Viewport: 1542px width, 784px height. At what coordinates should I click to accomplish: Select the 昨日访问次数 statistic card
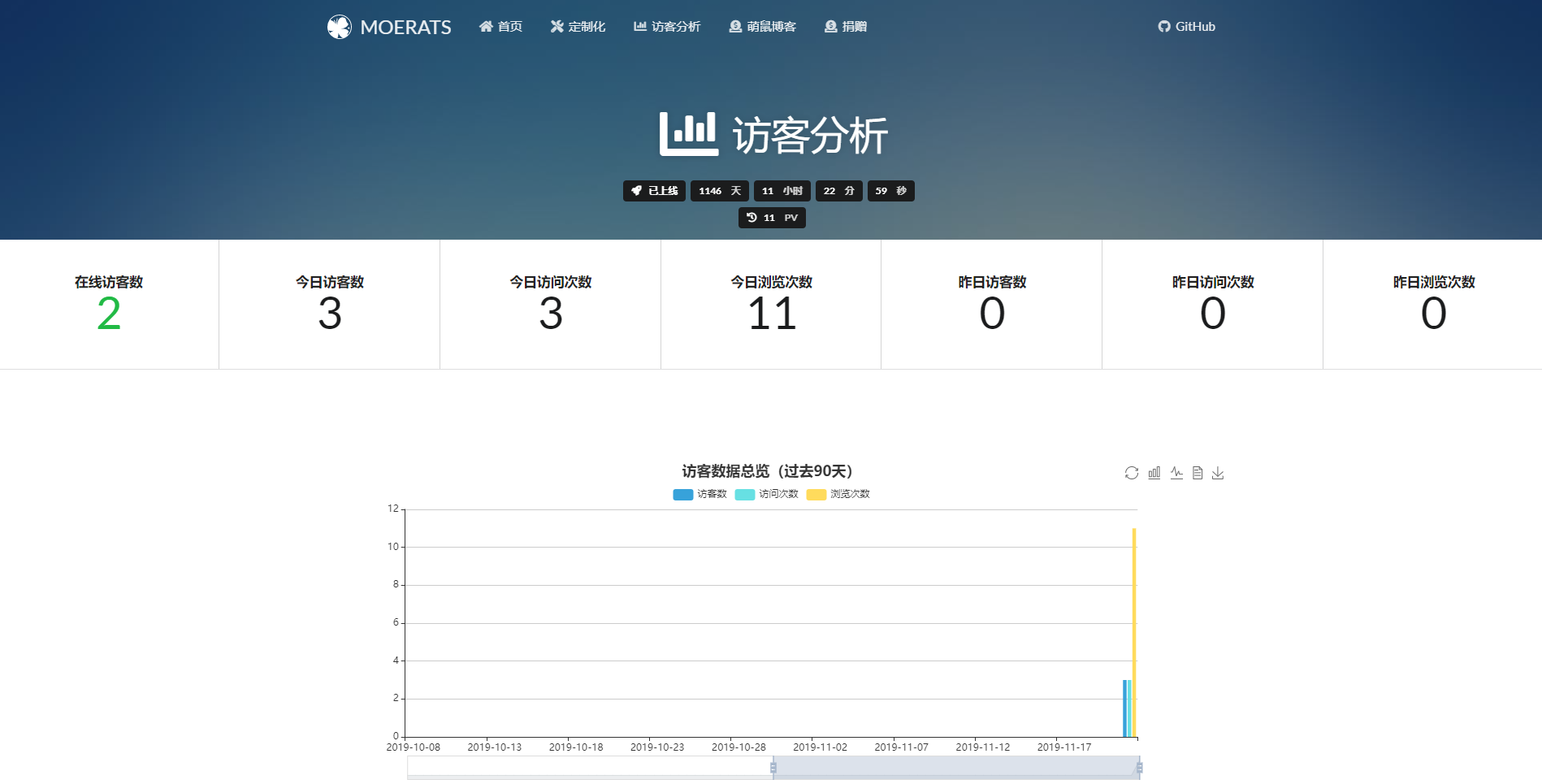(x=1213, y=305)
